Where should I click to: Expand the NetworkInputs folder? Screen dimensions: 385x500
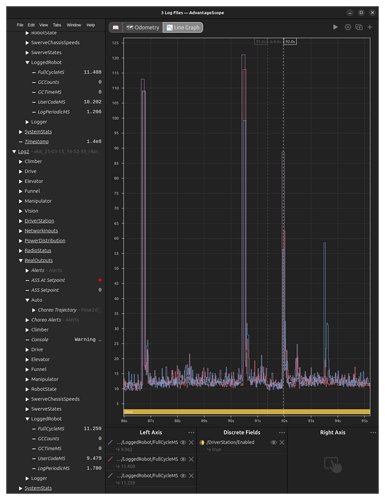coord(21,231)
